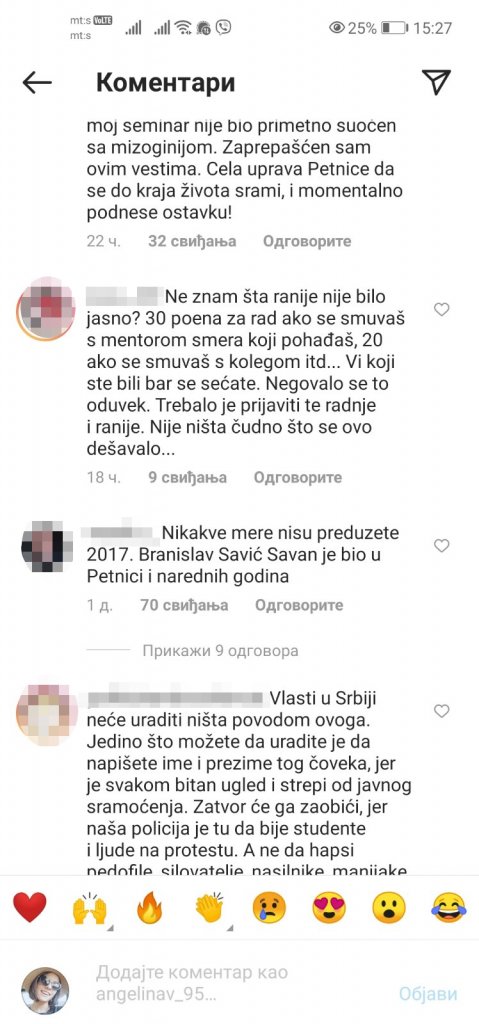Insert raised hands emoji reaction

(x=90, y=908)
